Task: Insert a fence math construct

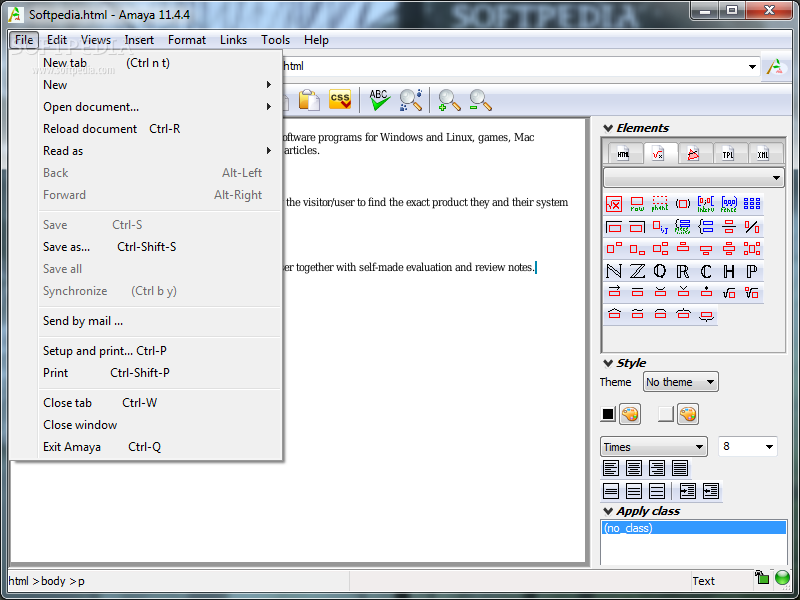Action: (729, 204)
